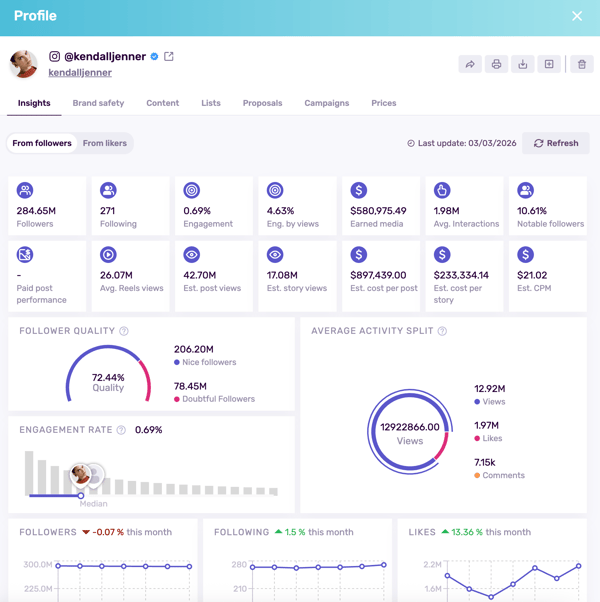The width and height of the screenshot is (600, 602).
Task: Switch to the From likers toggle
Action: (x=105, y=143)
